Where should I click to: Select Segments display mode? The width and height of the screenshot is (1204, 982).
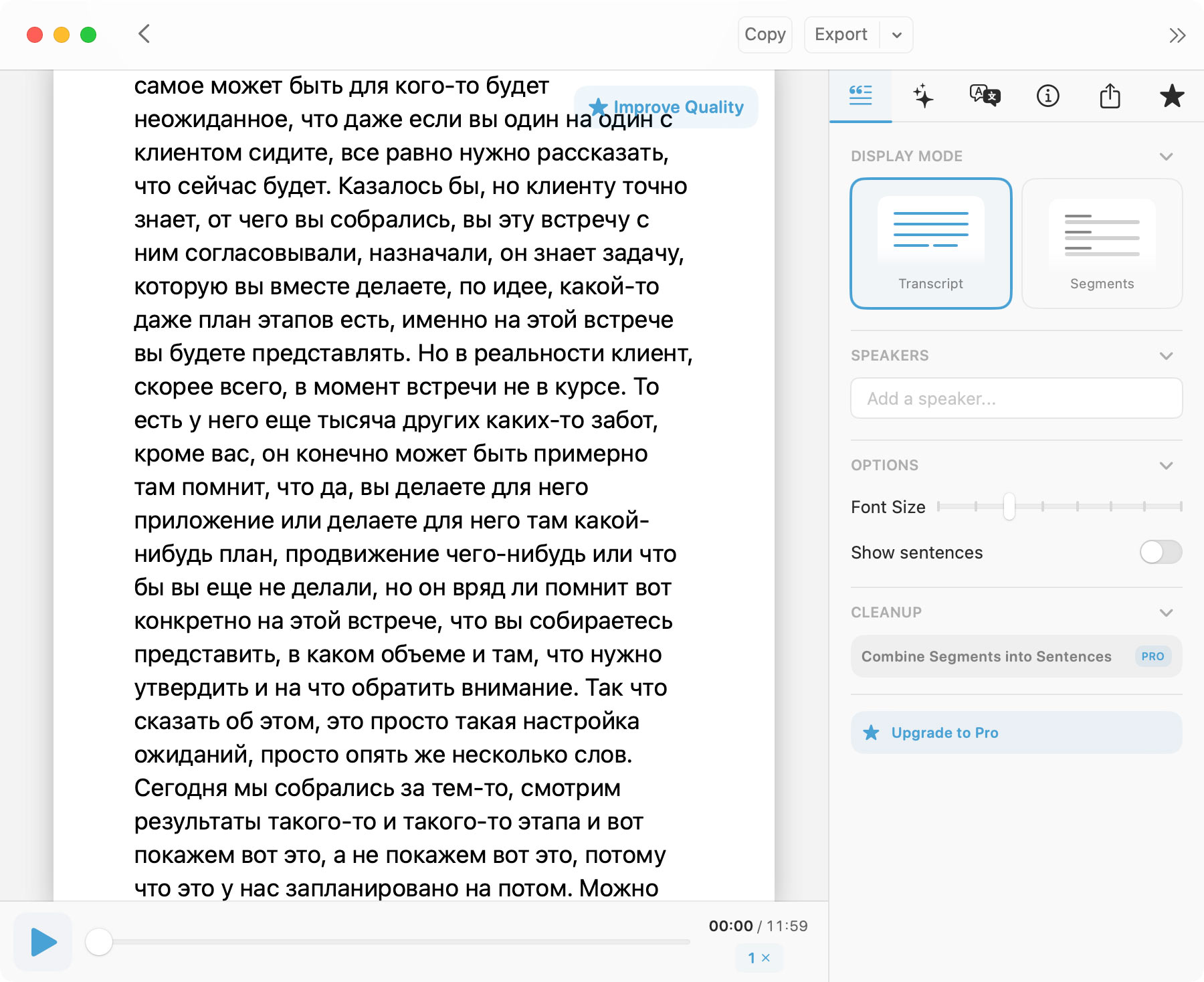(1102, 243)
